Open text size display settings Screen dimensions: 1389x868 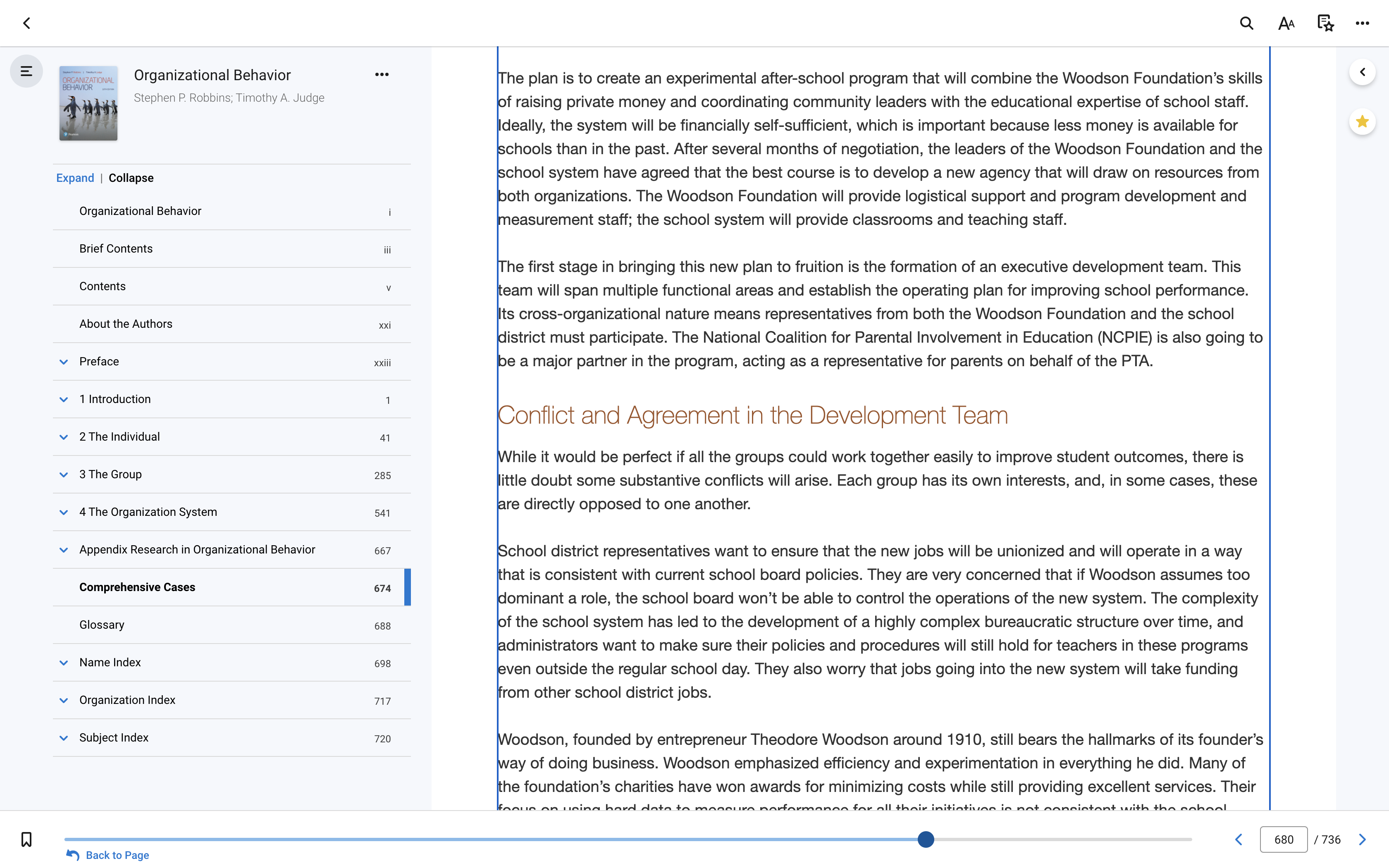(1286, 23)
